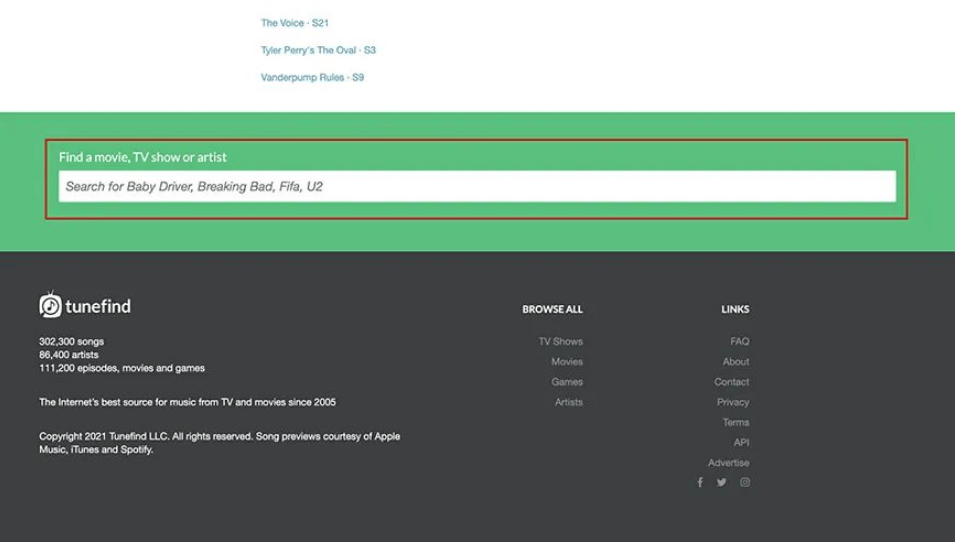Screen dimensions: 955x543
Task: Open the FAQ link
Action: point(739,342)
